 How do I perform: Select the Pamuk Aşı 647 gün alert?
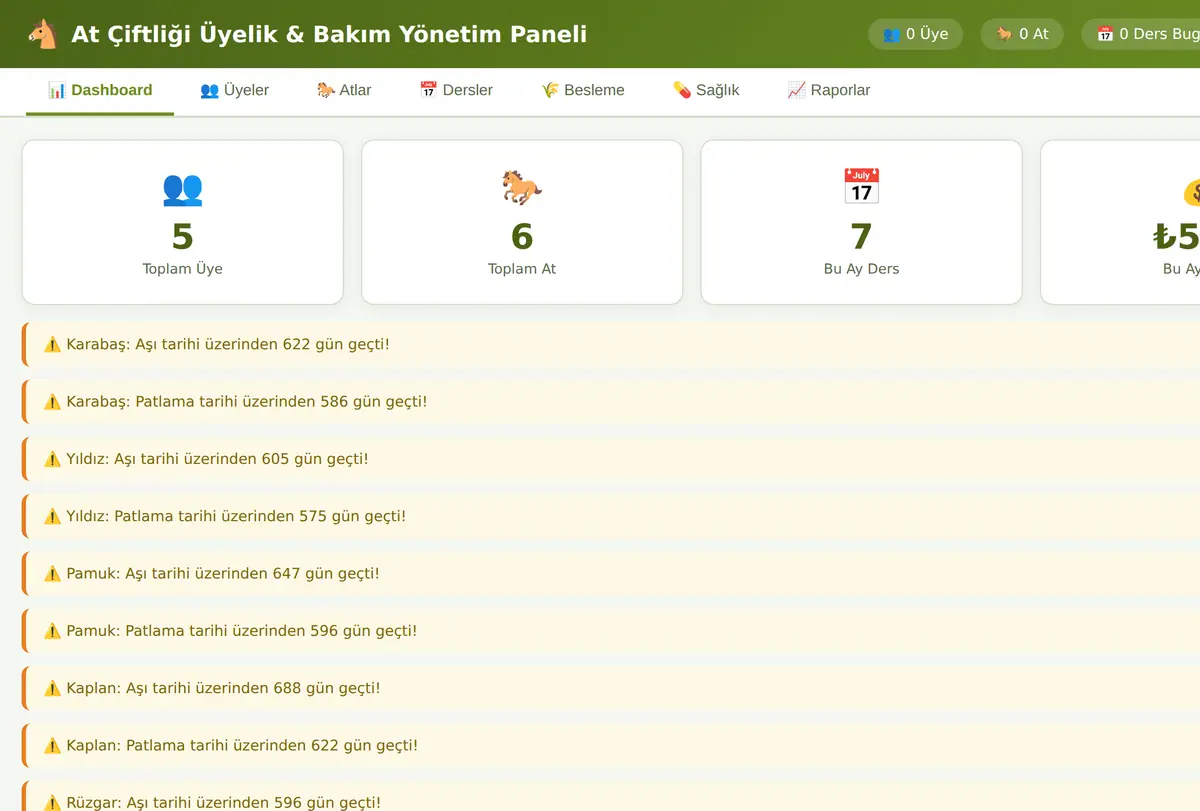(x=611, y=574)
